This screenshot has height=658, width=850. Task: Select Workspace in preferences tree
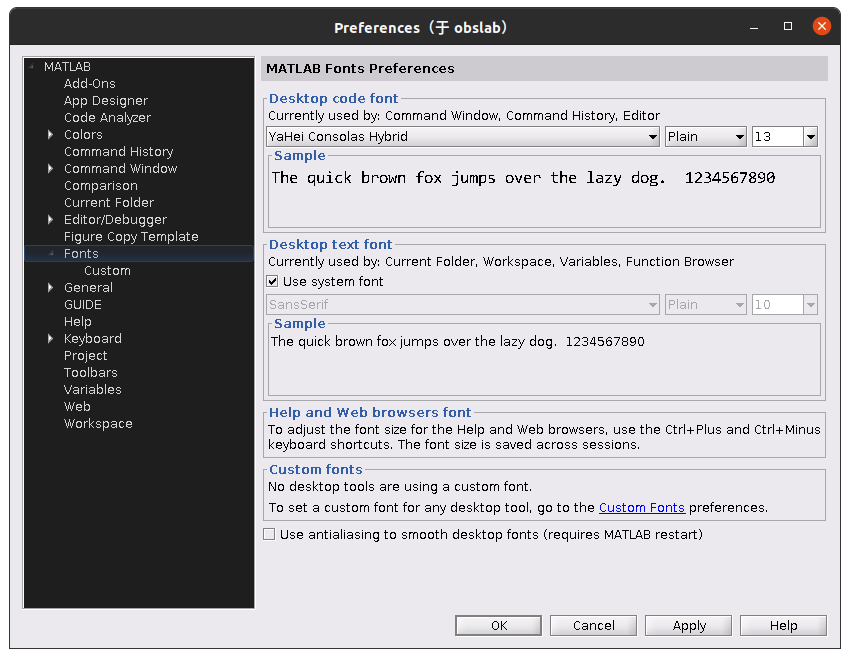click(98, 423)
